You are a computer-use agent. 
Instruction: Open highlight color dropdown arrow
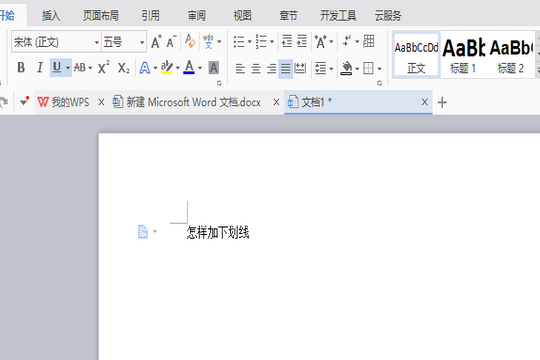pos(178,68)
